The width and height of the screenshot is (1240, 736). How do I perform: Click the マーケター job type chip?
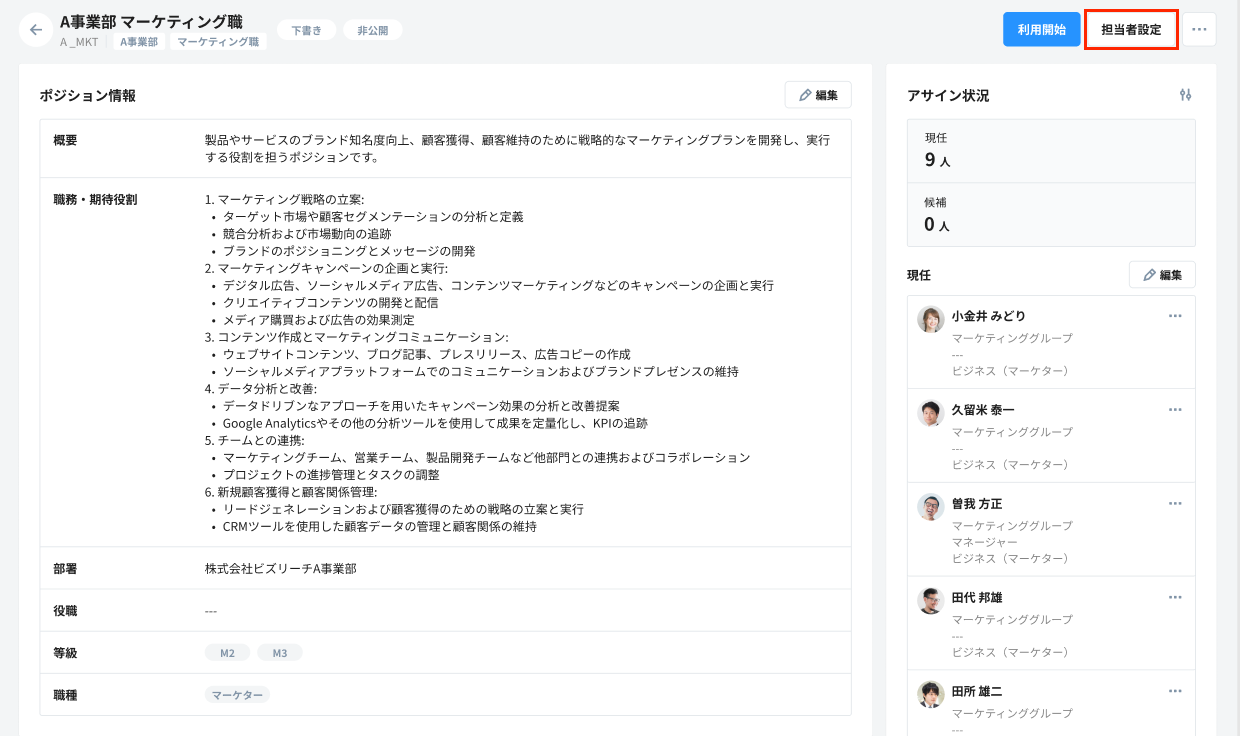tap(237, 694)
